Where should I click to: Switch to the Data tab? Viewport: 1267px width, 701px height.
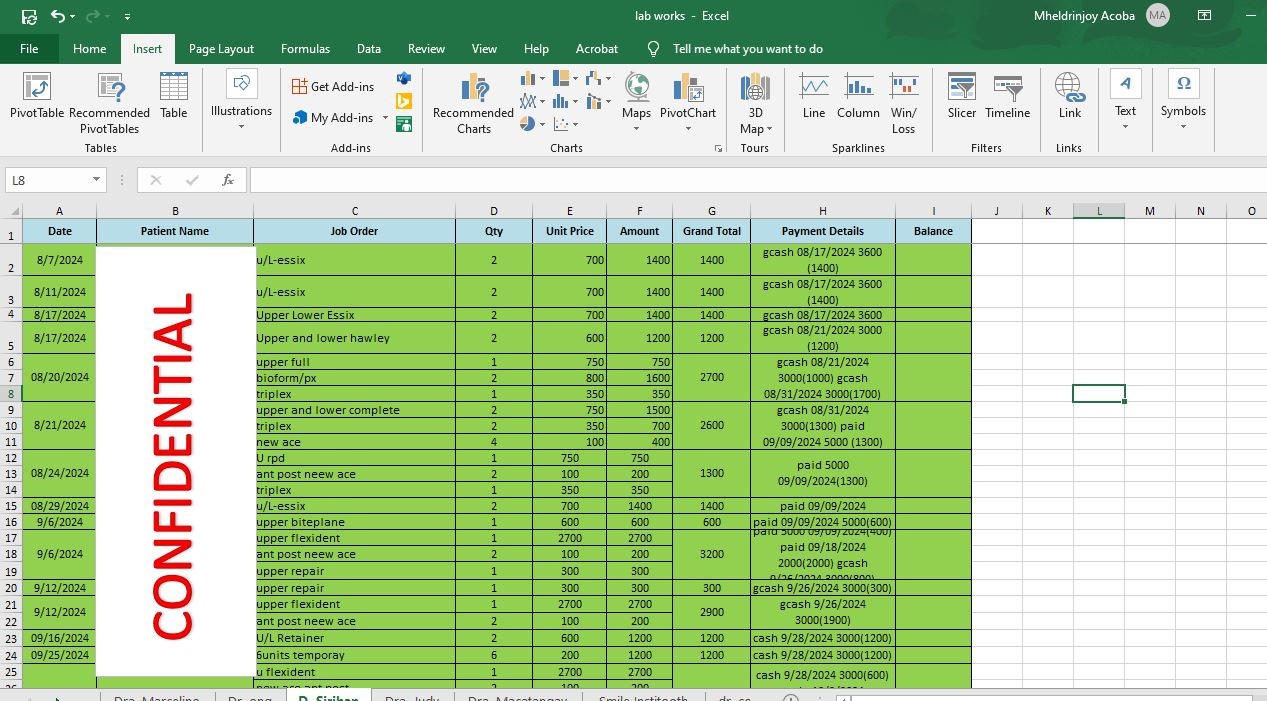click(369, 49)
